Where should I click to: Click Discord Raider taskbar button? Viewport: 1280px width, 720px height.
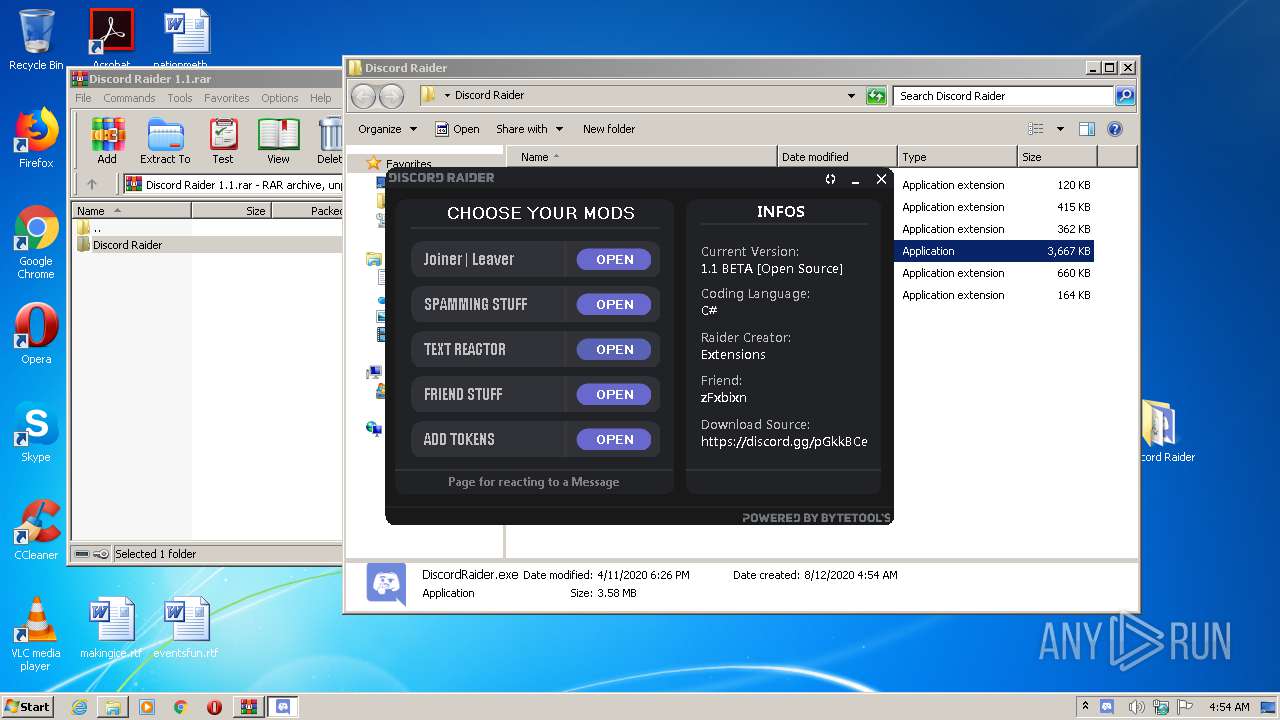click(x=282, y=707)
